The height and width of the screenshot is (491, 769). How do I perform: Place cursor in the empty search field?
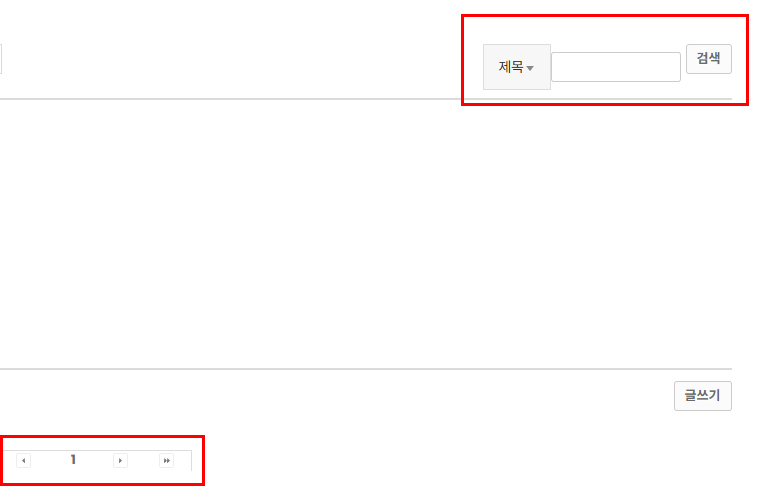616,67
